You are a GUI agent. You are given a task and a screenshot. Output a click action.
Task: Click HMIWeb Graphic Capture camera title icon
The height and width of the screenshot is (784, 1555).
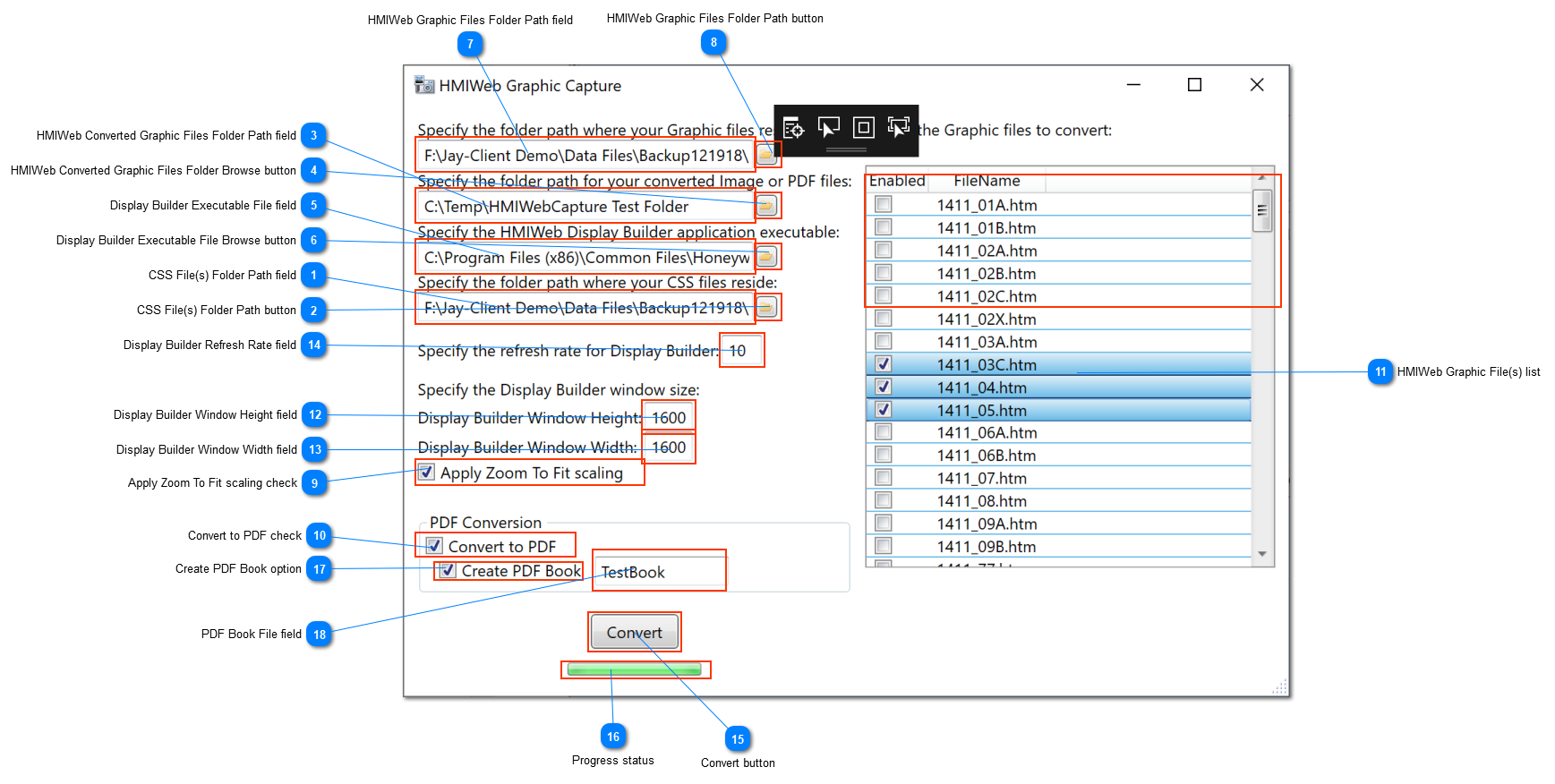[424, 86]
